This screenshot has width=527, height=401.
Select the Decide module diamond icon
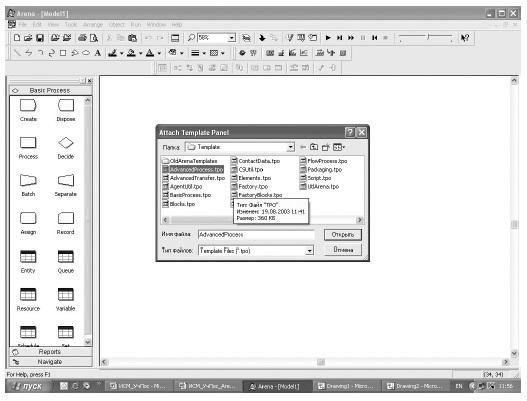click(x=66, y=143)
